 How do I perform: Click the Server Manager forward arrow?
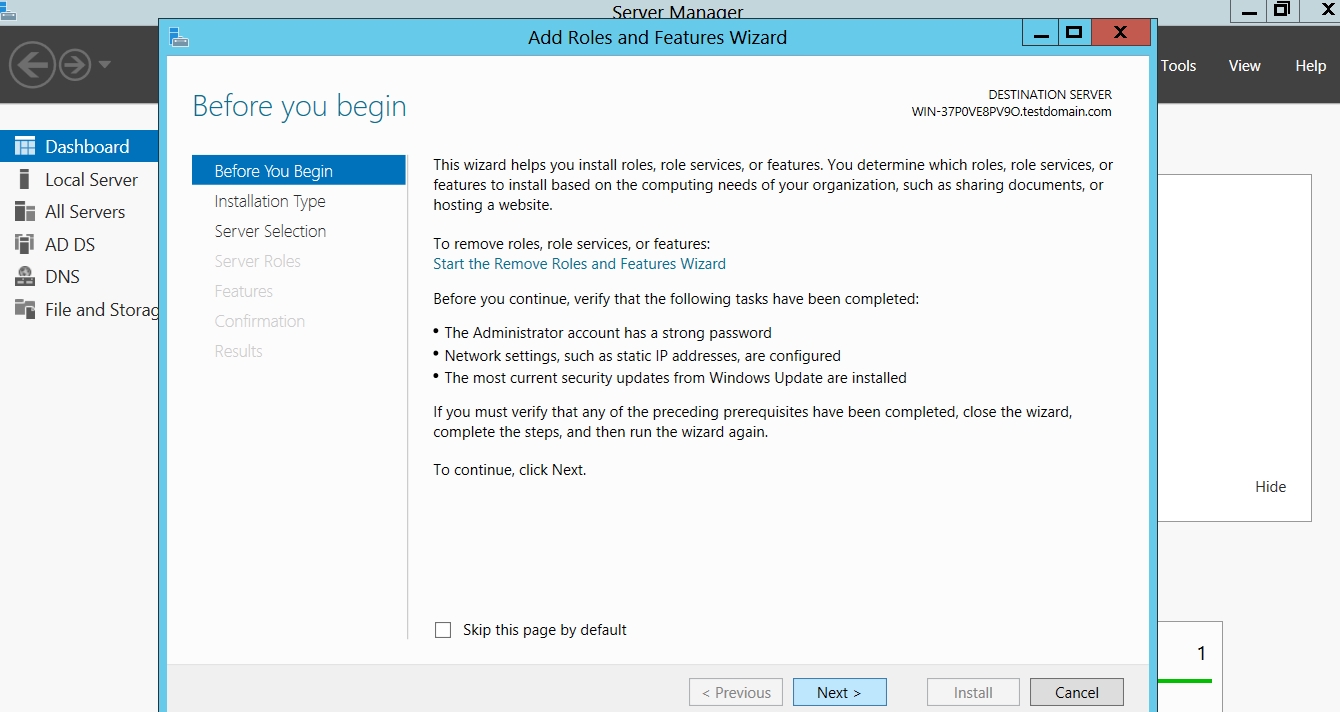pos(75,66)
